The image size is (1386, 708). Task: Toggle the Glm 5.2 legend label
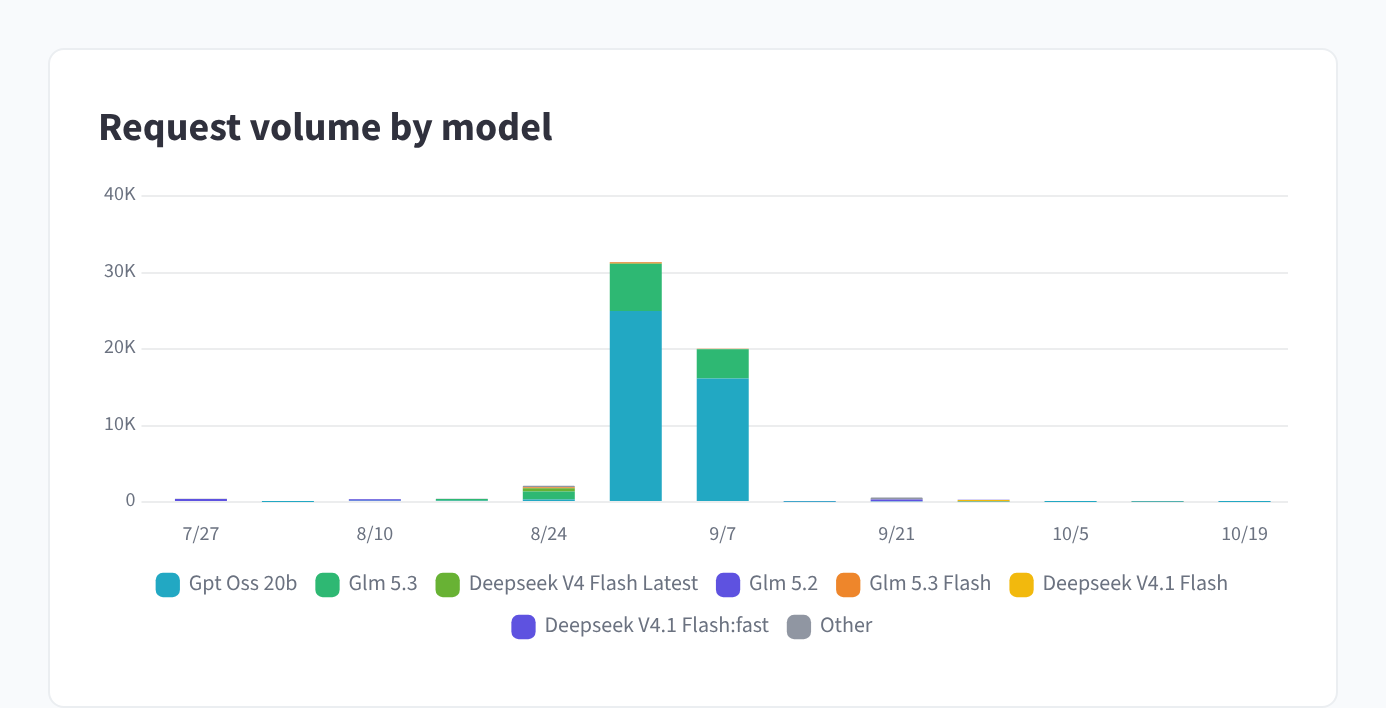[x=783, y=584]
